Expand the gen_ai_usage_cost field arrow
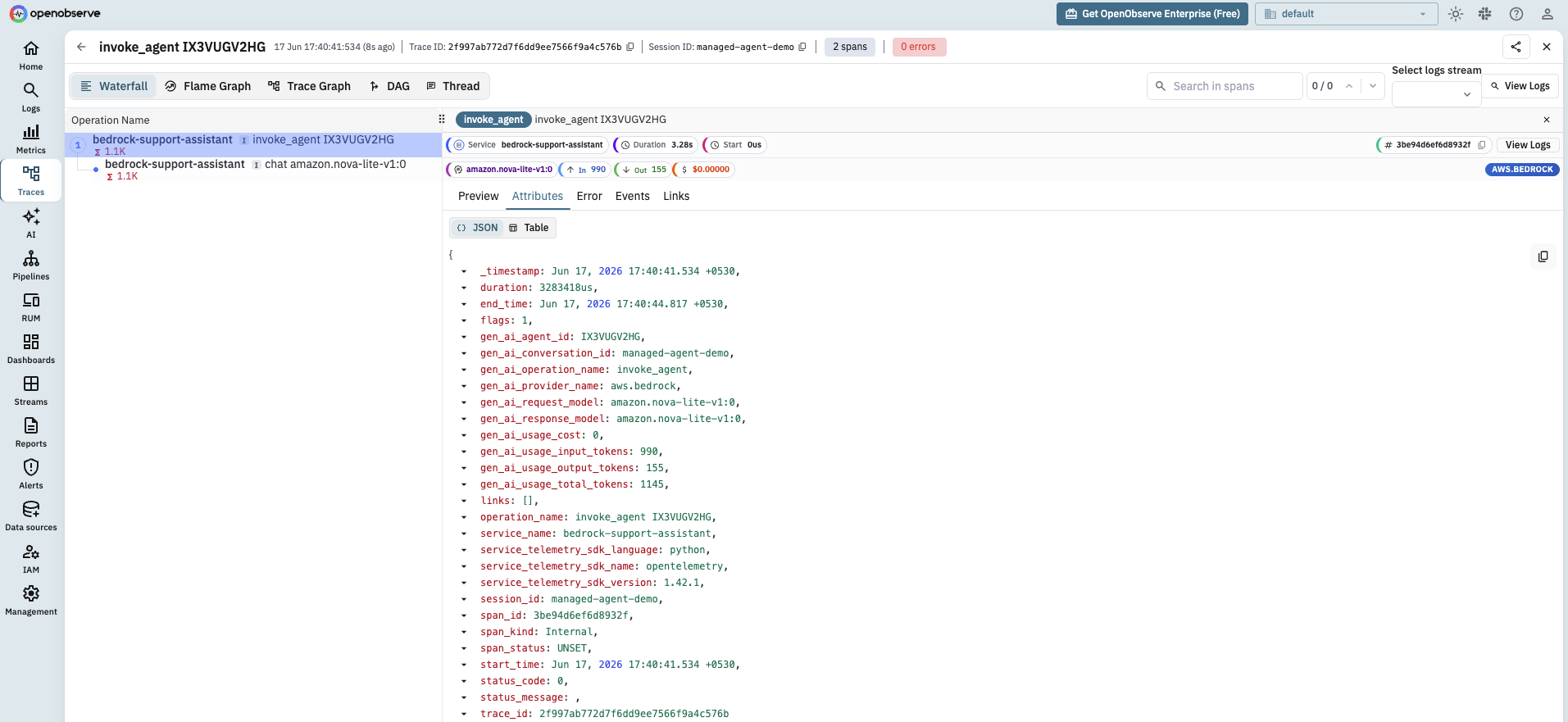 pos(464,435)
